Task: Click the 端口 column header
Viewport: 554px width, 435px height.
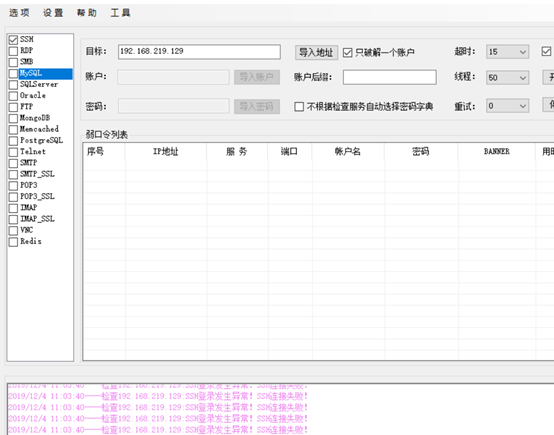Action: [290, 152]
